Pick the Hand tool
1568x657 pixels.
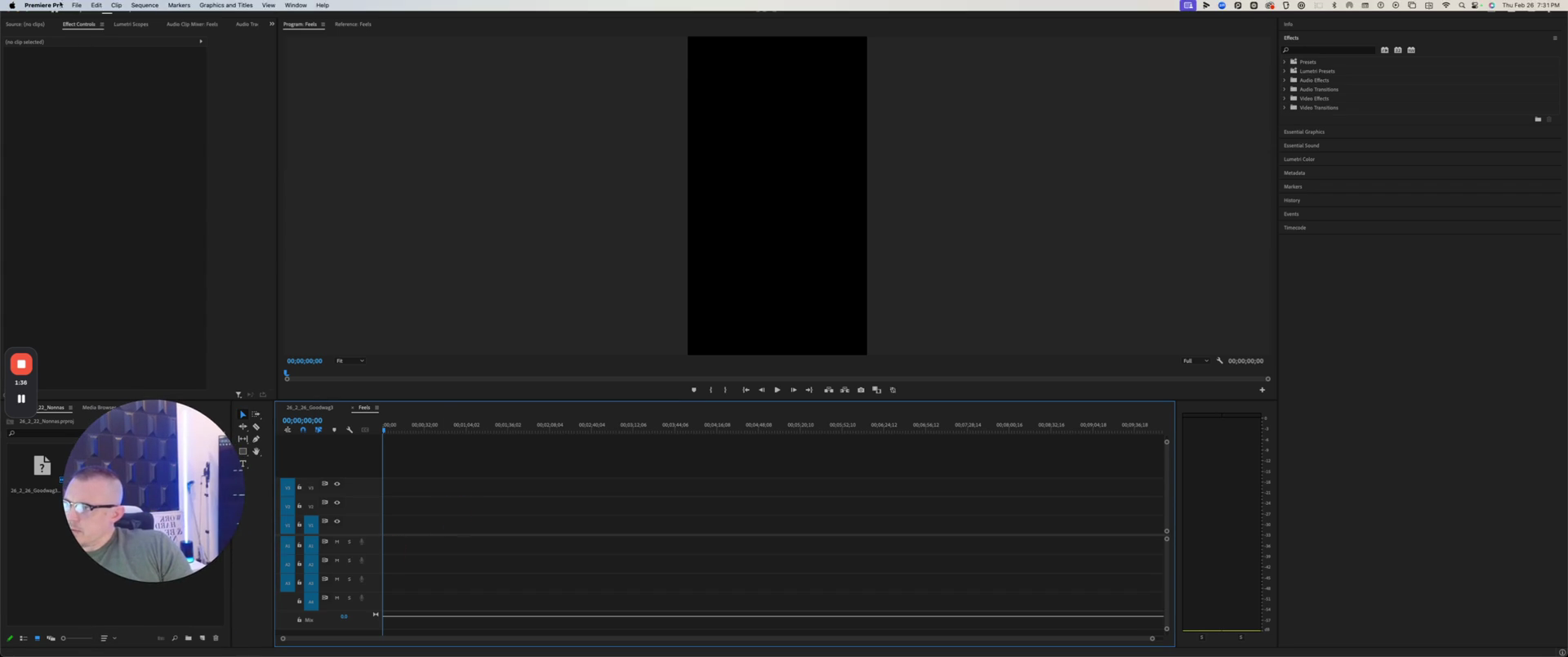click(x=256, y=451)
